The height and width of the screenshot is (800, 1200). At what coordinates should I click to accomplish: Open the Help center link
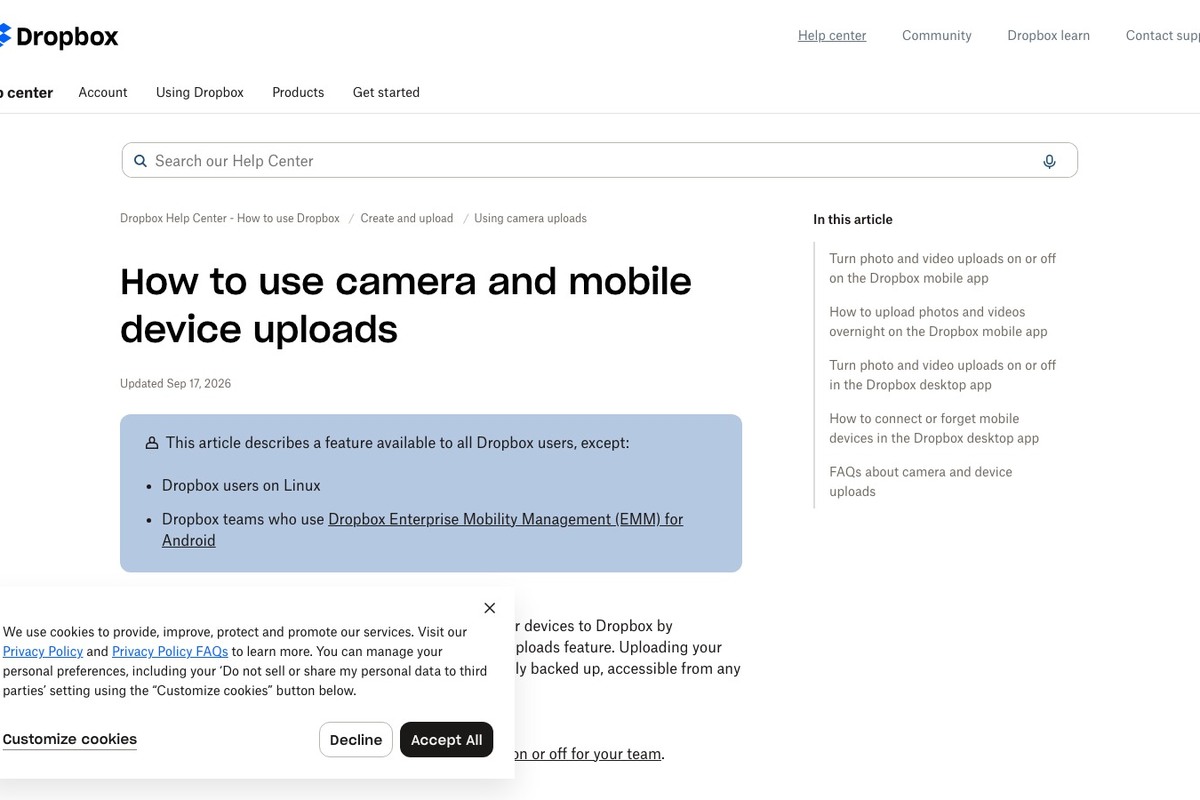(832, 35)
